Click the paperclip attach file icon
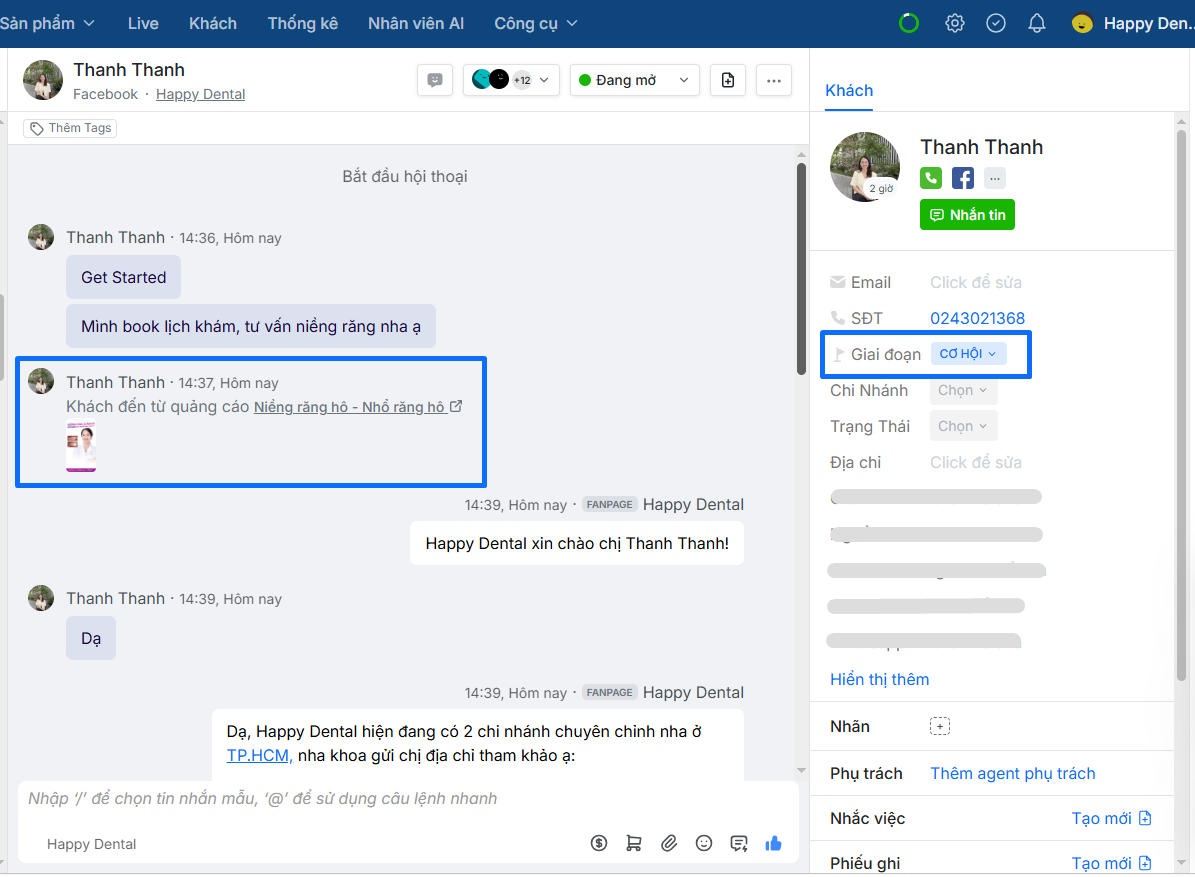Screen dimensions: 1195x877 point(669,843)
